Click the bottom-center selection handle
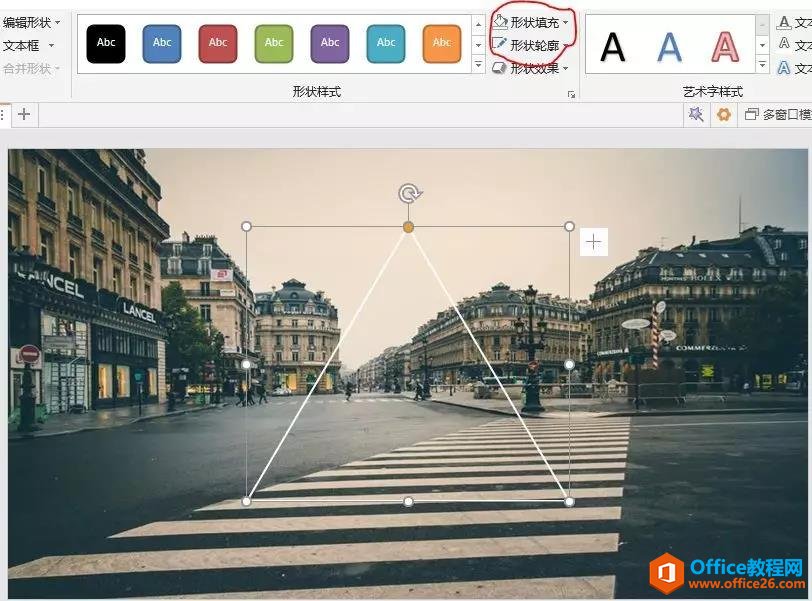The width and height of the screenshot is (812, 601). click(x=408, y=502)
